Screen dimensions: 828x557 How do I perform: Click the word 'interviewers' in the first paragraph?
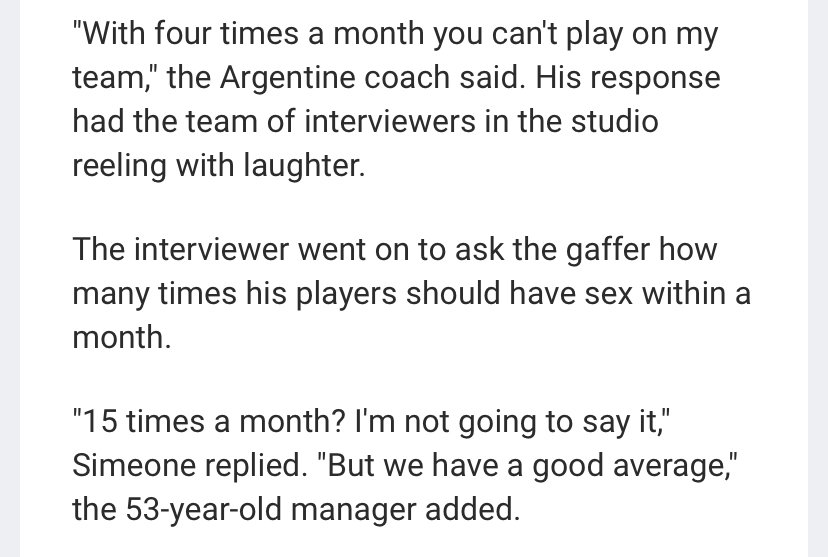tap(390, 121)
